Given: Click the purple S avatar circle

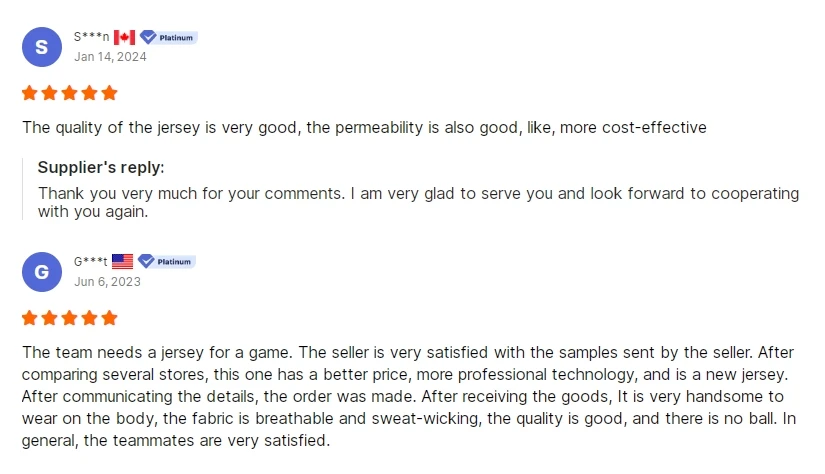Looking at the screenshot, I should tap(41, 47).
